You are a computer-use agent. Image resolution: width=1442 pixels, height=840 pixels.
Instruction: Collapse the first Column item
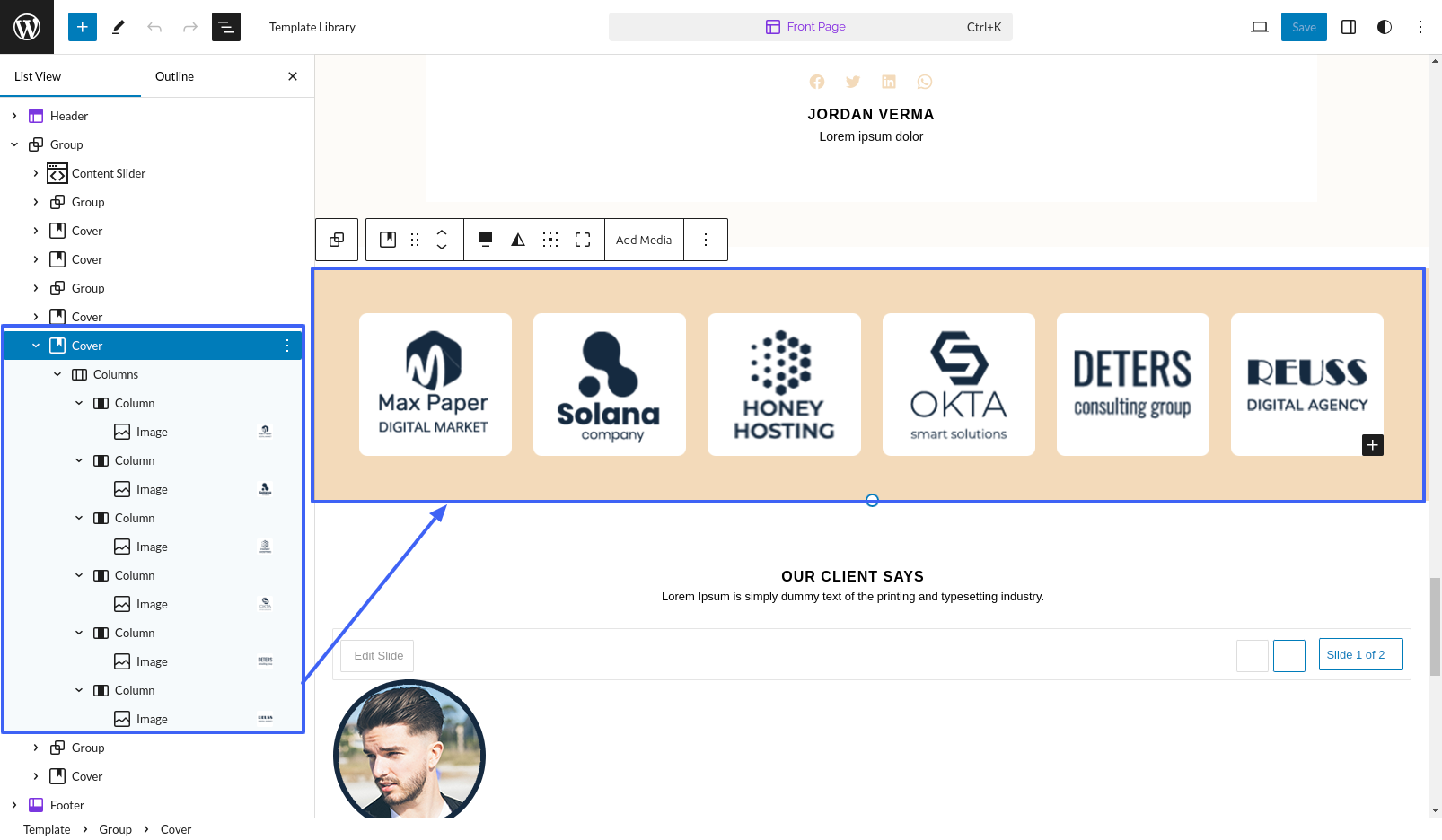79,403
